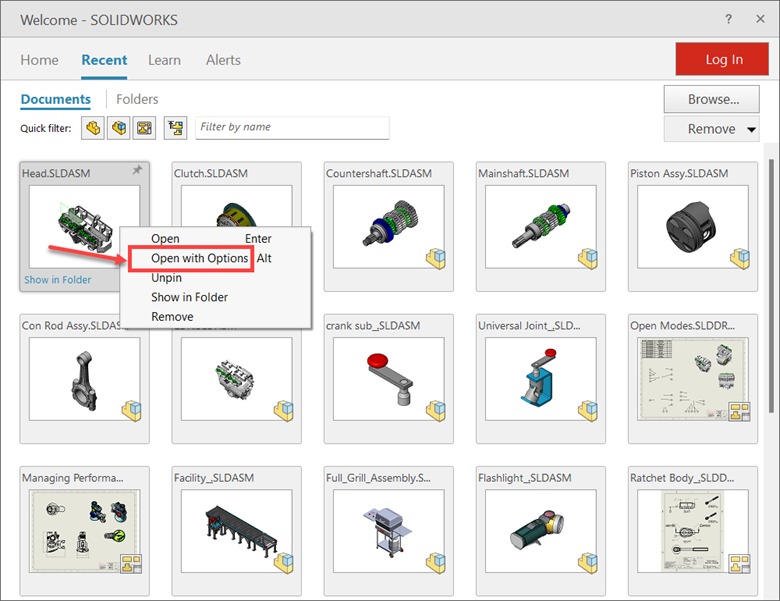Click the Filter by name field

(x=292, y=128)
